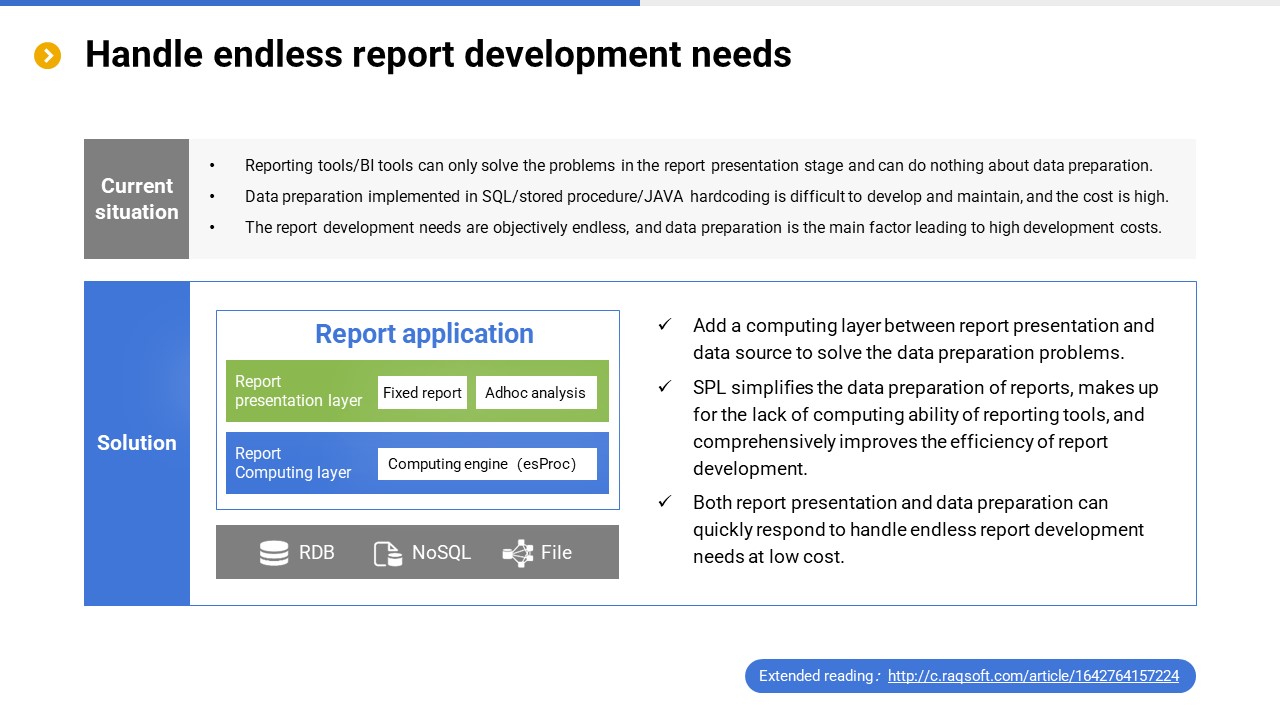Click the NoSQL document icon

coord(387,553)
